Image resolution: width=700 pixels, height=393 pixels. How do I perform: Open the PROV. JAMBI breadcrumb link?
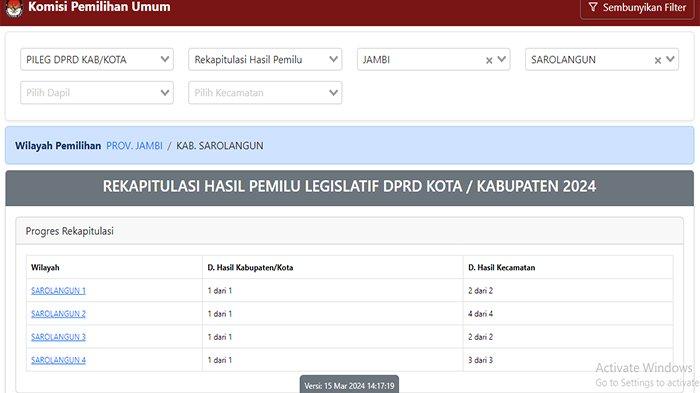coord(134,146)
